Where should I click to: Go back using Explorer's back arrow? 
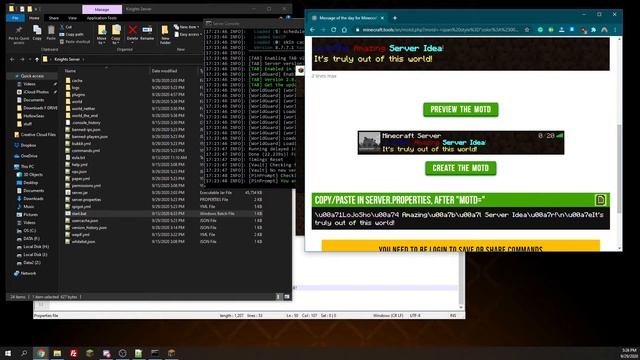12,59
